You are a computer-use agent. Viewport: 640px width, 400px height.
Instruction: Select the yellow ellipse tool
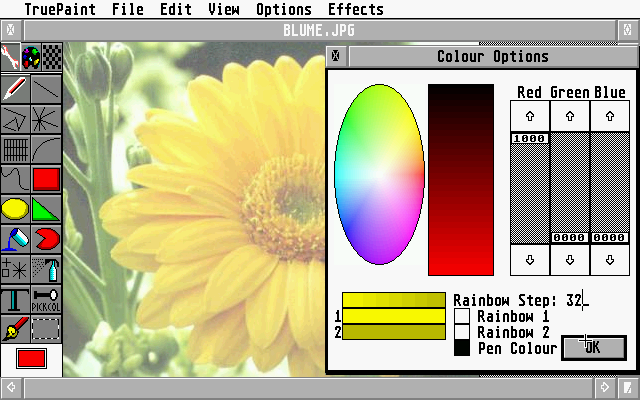(16, 209)
